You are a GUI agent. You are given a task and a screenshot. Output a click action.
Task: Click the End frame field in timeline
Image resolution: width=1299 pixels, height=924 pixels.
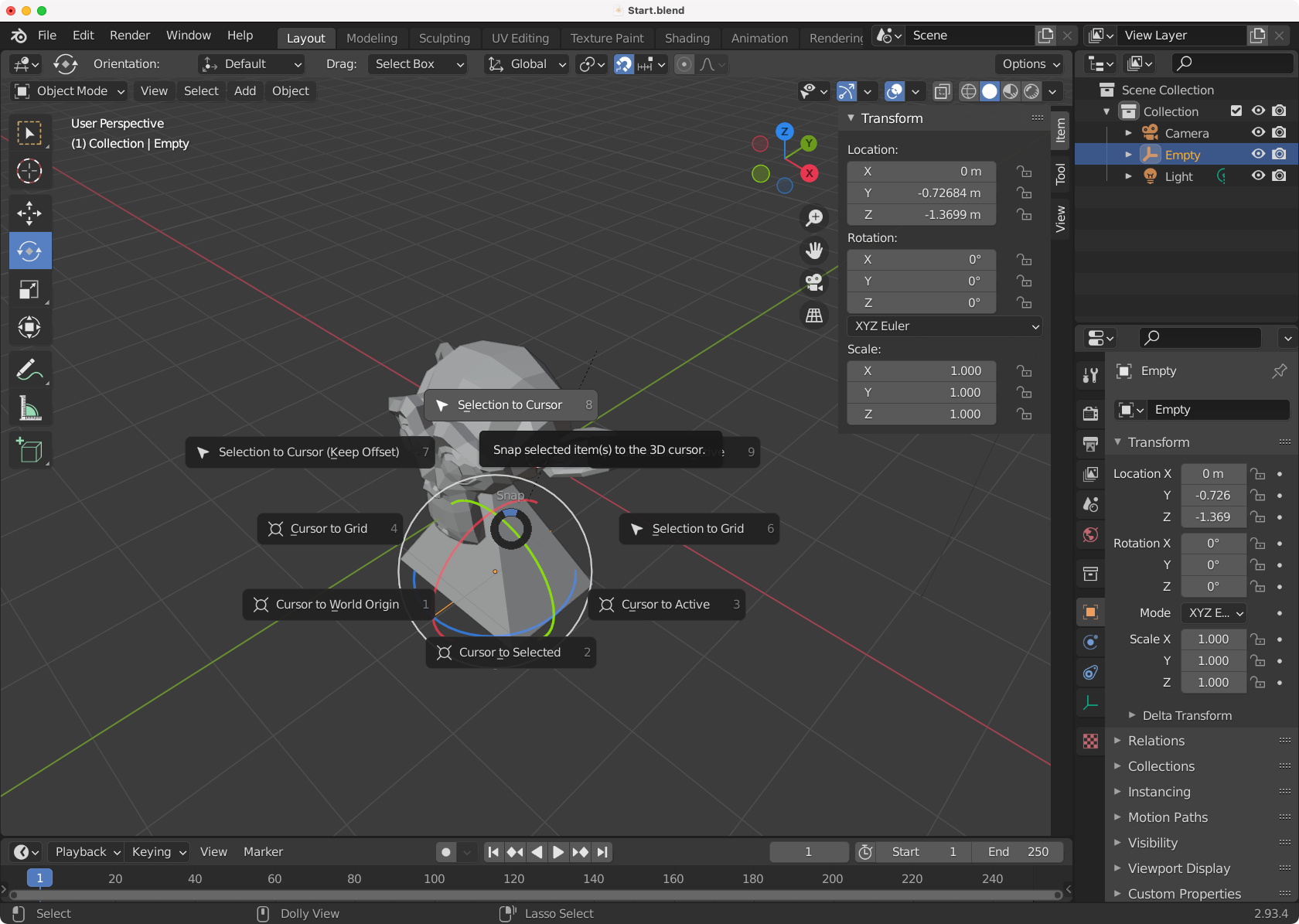point(1018,852)
